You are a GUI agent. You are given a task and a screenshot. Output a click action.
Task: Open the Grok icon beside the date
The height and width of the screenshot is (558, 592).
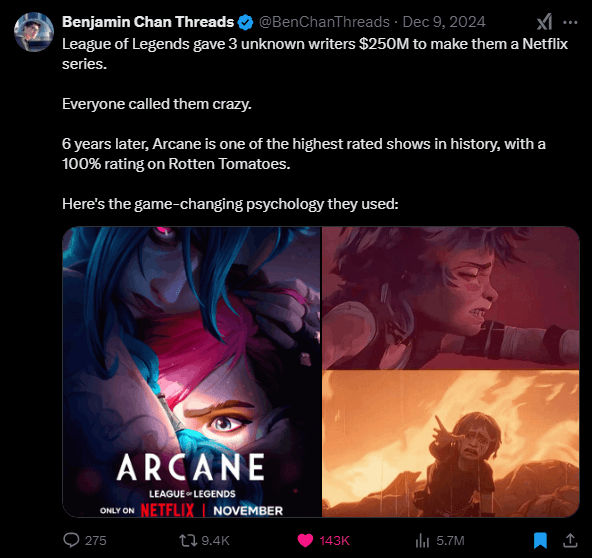click(x=544, y=22)
